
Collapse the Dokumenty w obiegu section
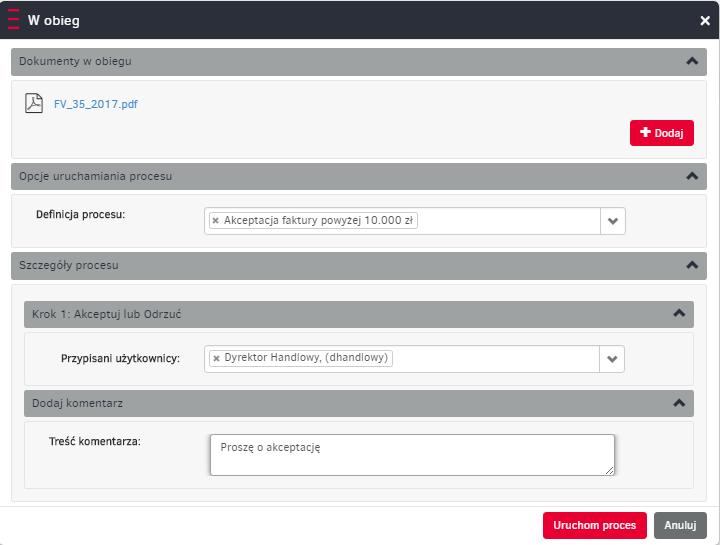tap(692, 62)
